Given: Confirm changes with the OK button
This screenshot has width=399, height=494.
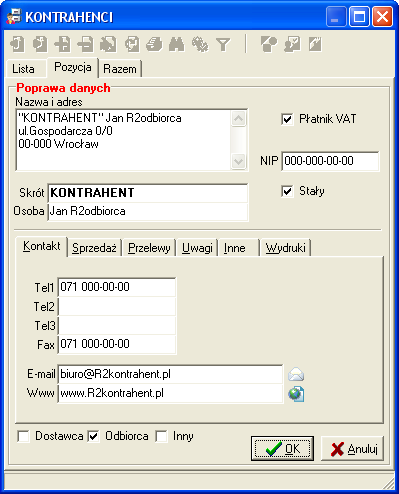Looking at the screenshot, I should click(x=282, y=449).
